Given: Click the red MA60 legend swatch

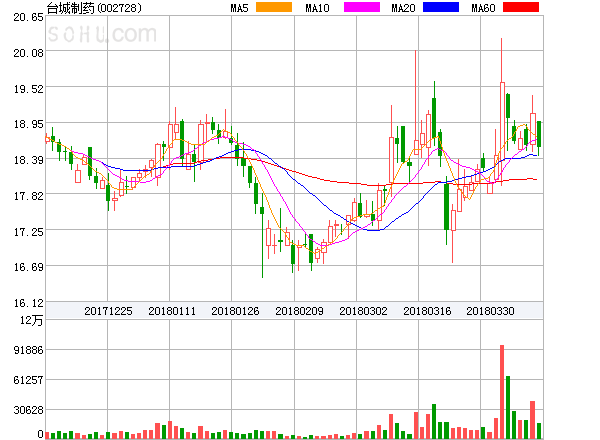Looking at the screenshot, I should point(521,7).
